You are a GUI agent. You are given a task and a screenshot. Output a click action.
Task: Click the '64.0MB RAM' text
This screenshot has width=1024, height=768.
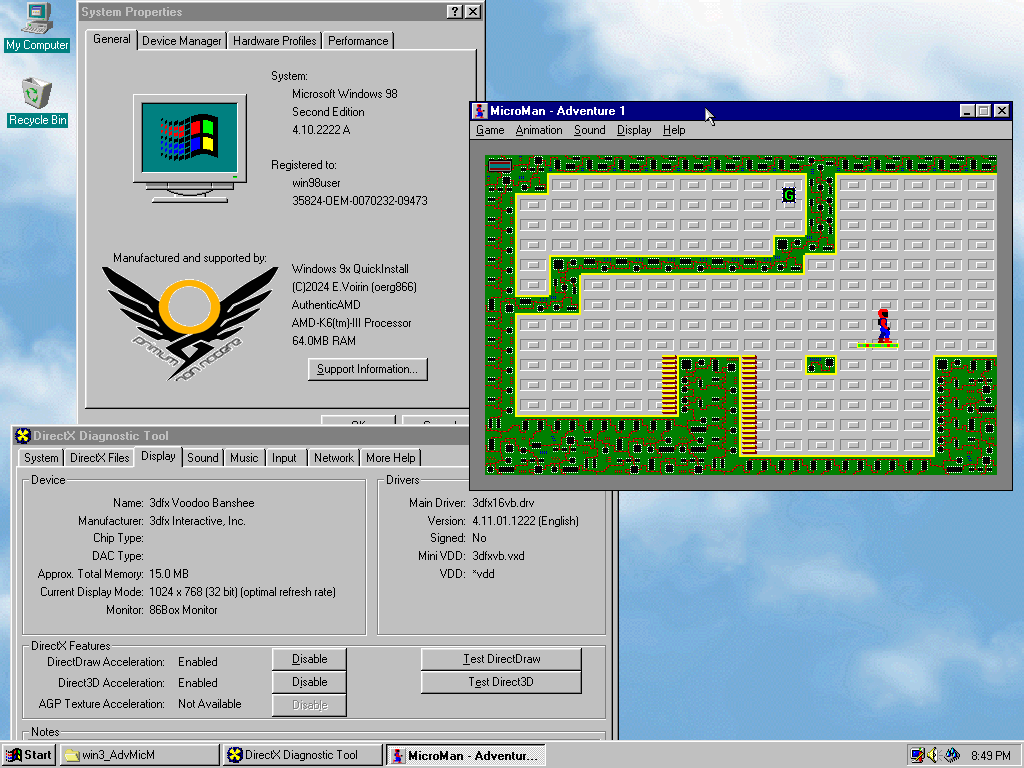pyautogui.click(x=324, y=341)
